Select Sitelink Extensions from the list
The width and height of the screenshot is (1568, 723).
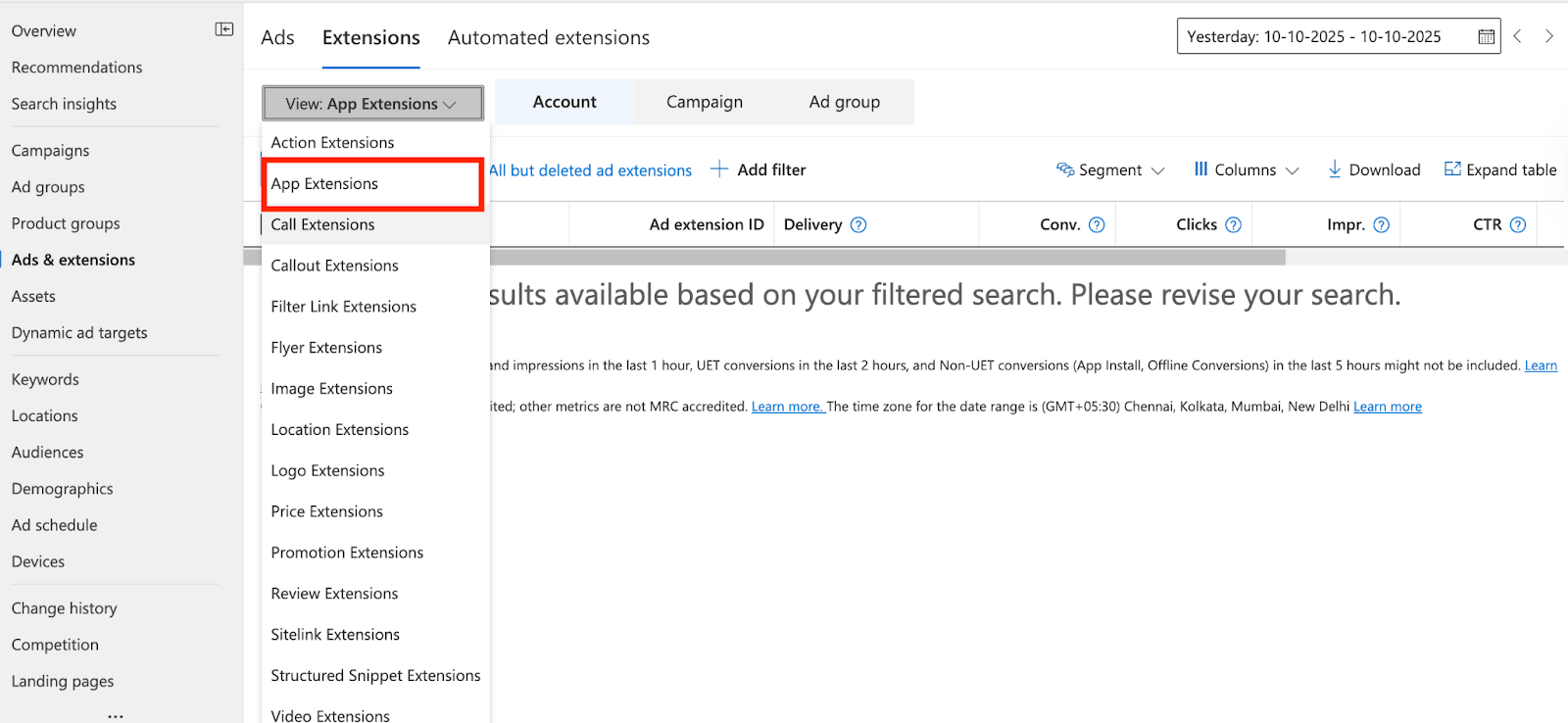click(335, 635)
